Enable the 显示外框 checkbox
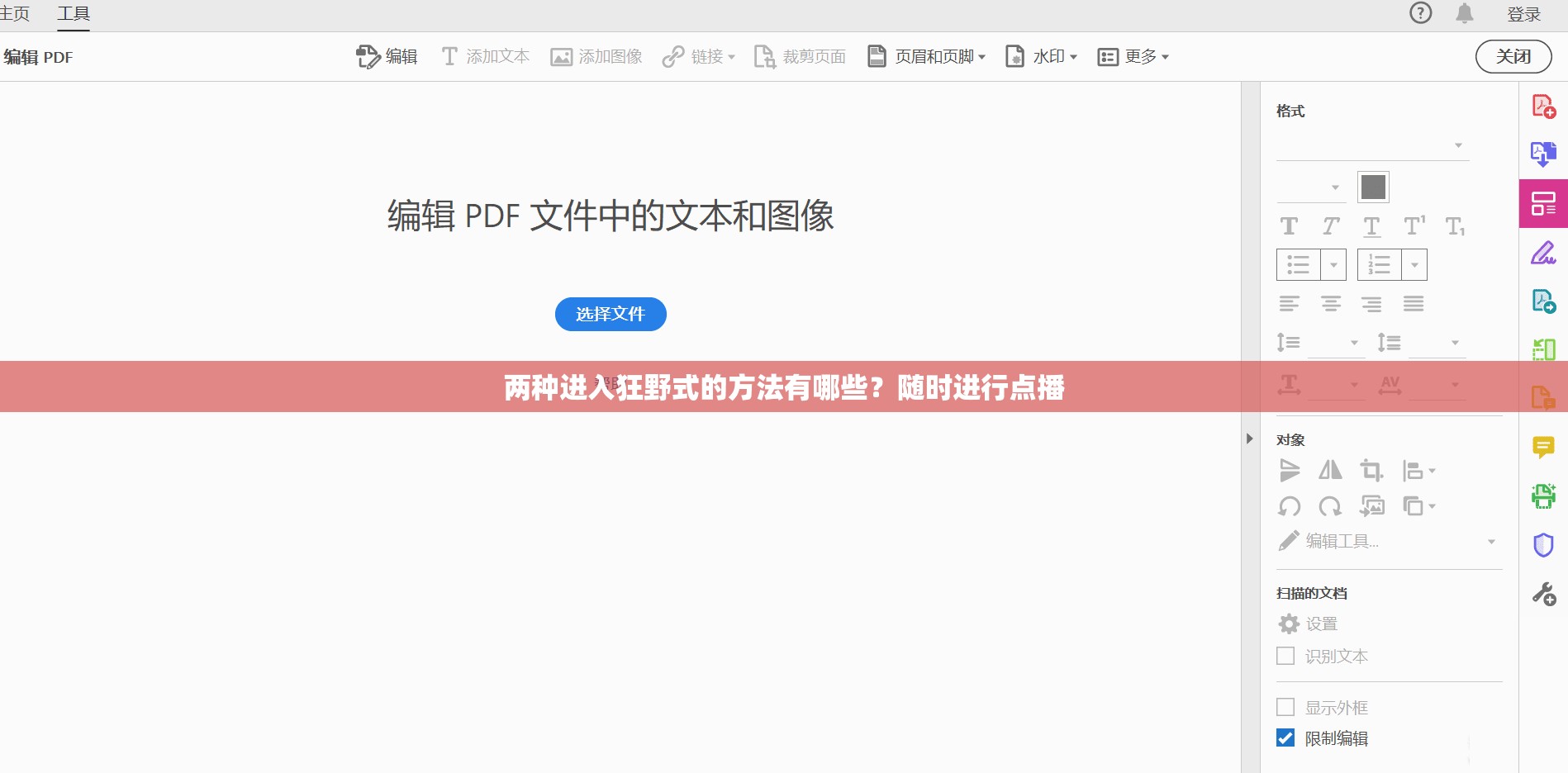Image resolution: width=1568 pixels, height=773 pixels. pos(1285,707)
